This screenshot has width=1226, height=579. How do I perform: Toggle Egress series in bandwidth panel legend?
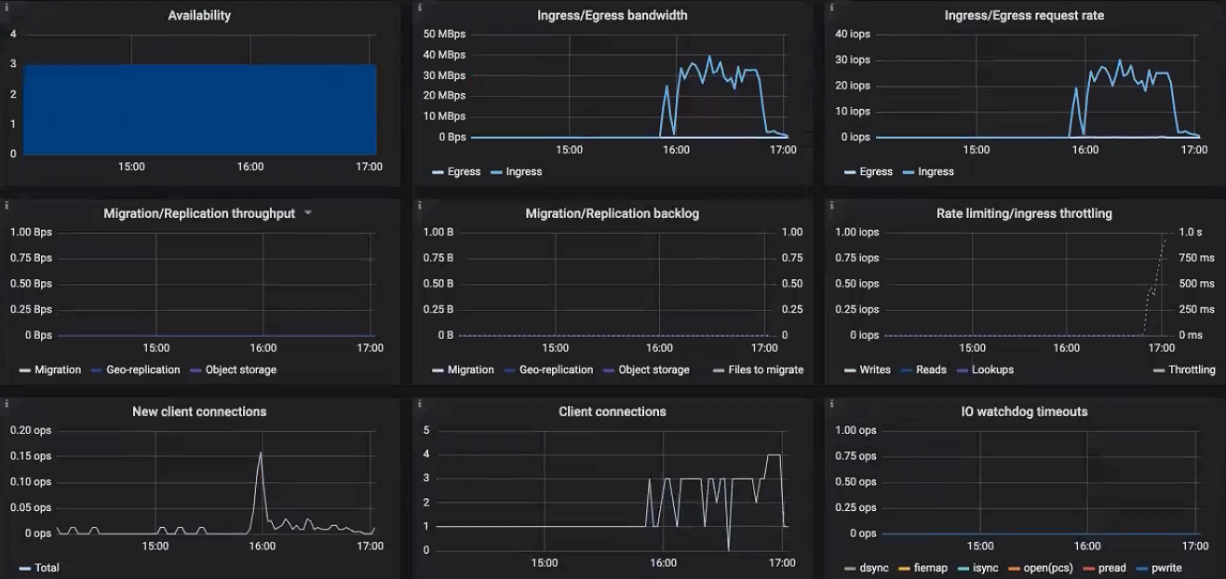462,172
